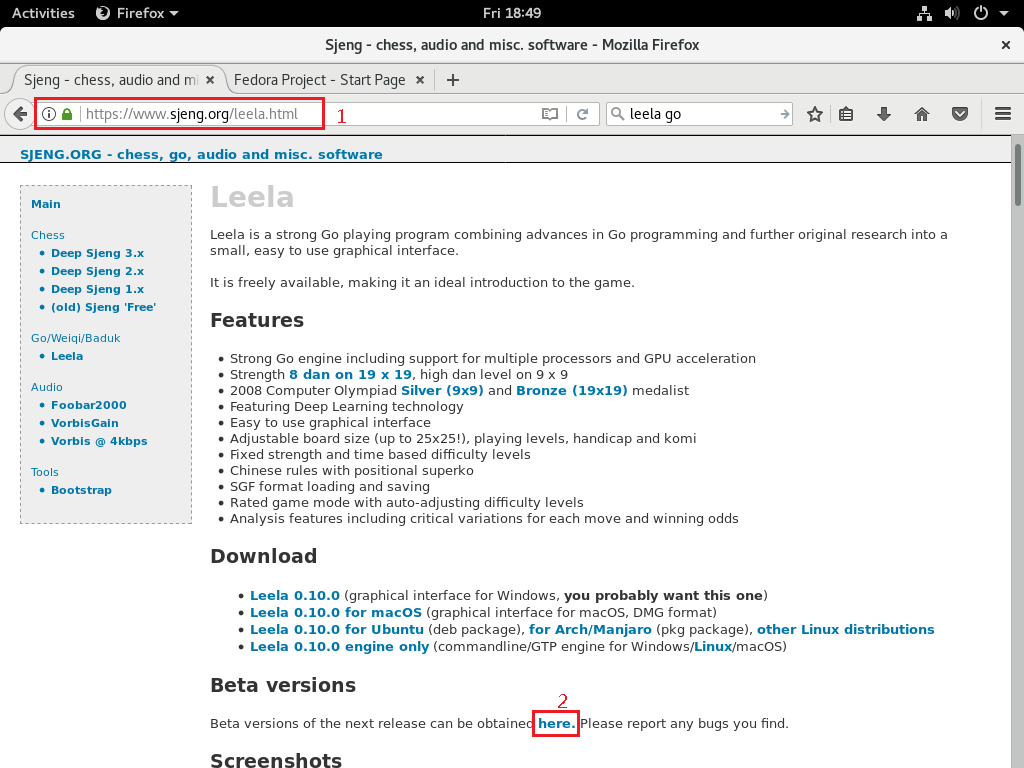Open VorbisGain sidebar link
This screenshot has width=1024, height=768.
[x=85, y=423]
